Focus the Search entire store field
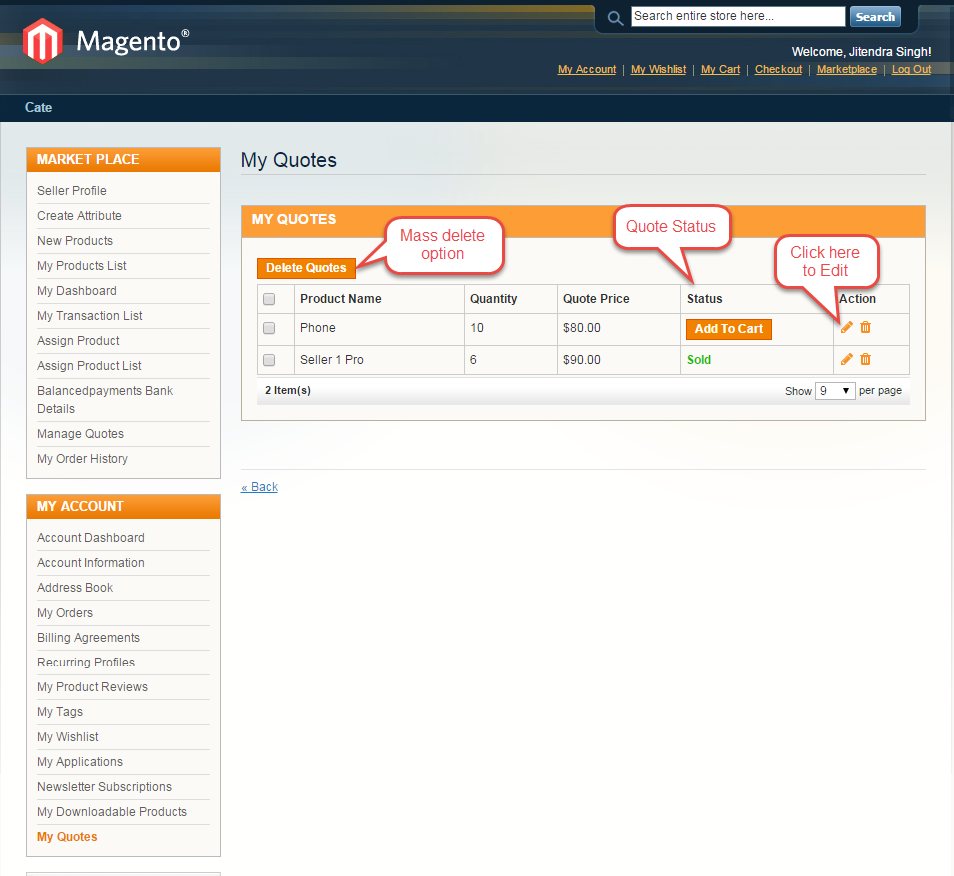 point(737,16)
